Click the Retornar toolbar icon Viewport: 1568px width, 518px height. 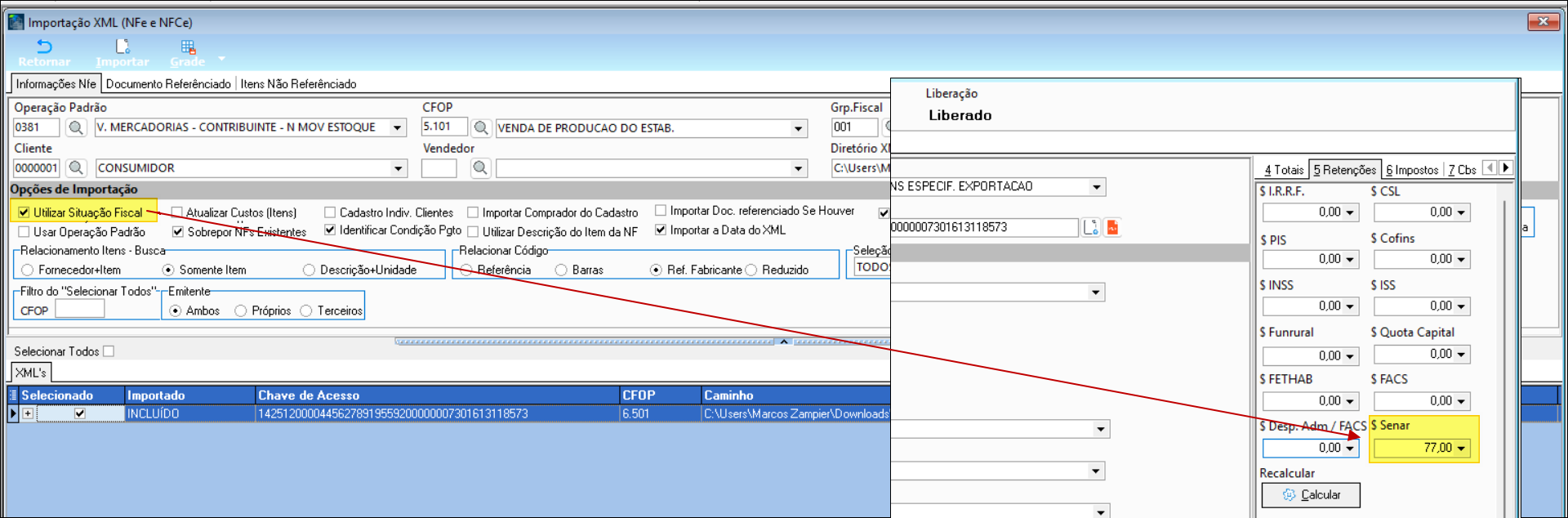coord(44,52)
